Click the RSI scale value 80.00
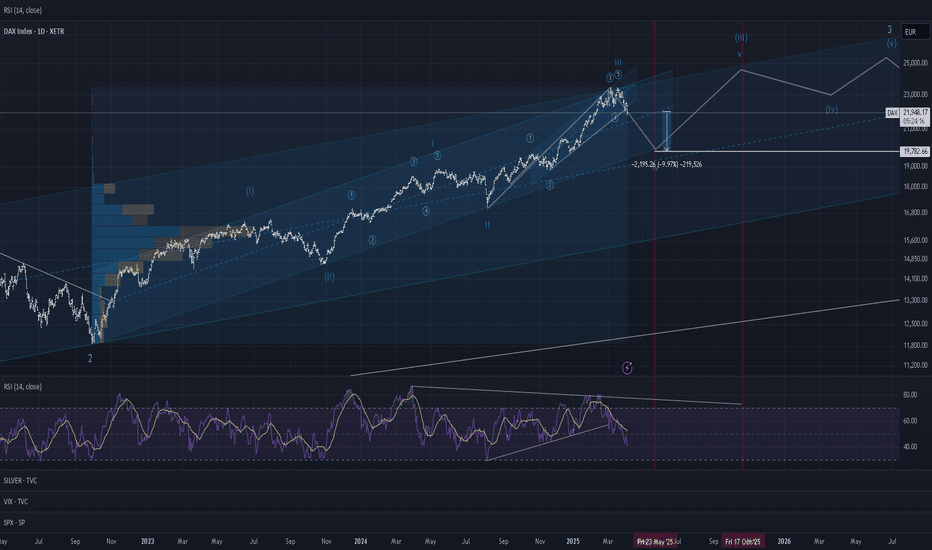The image size is (932, 550). 910,394
